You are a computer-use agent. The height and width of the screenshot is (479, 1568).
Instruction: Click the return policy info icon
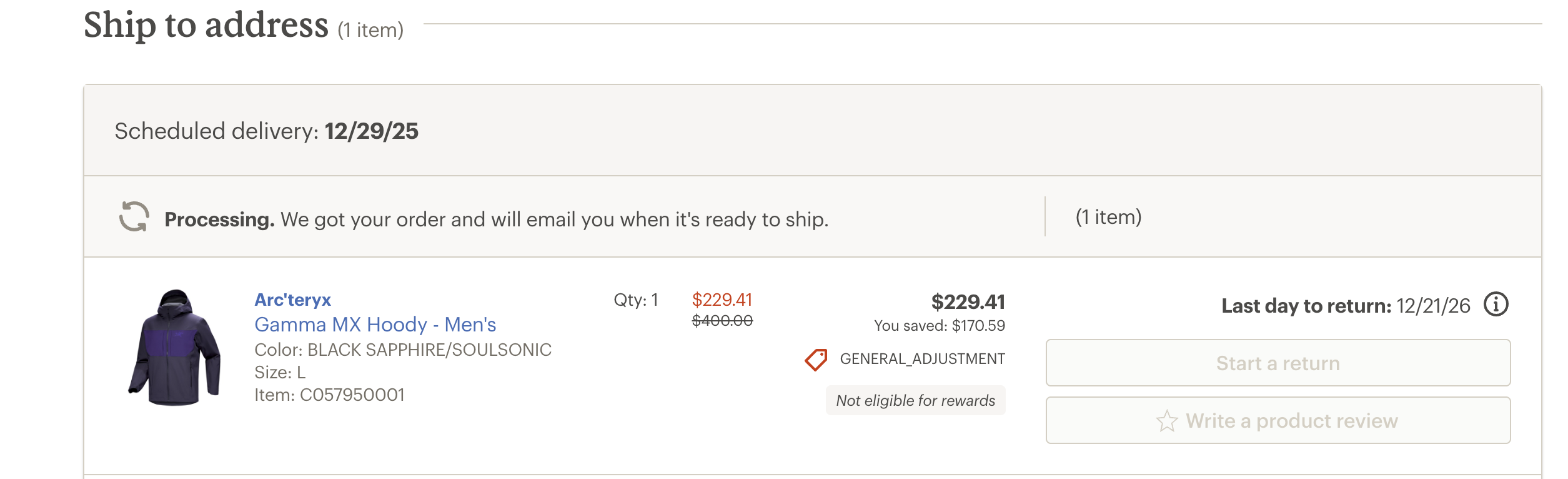click(1496, 305)
